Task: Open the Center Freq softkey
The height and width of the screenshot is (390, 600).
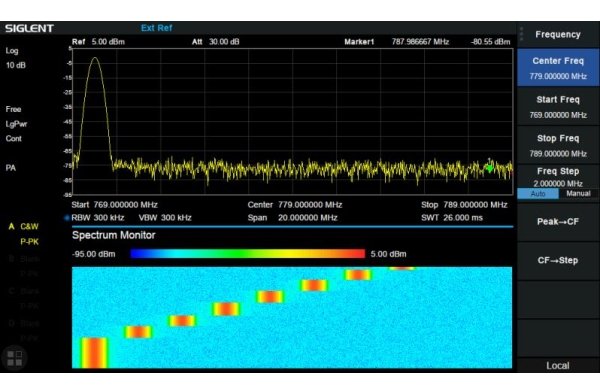Action: (558, 68)
